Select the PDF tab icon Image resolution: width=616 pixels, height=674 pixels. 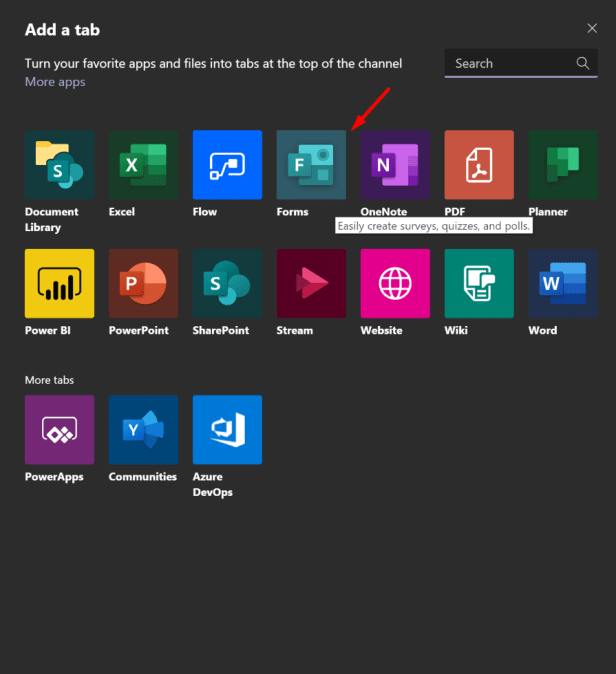coord(479,165)
